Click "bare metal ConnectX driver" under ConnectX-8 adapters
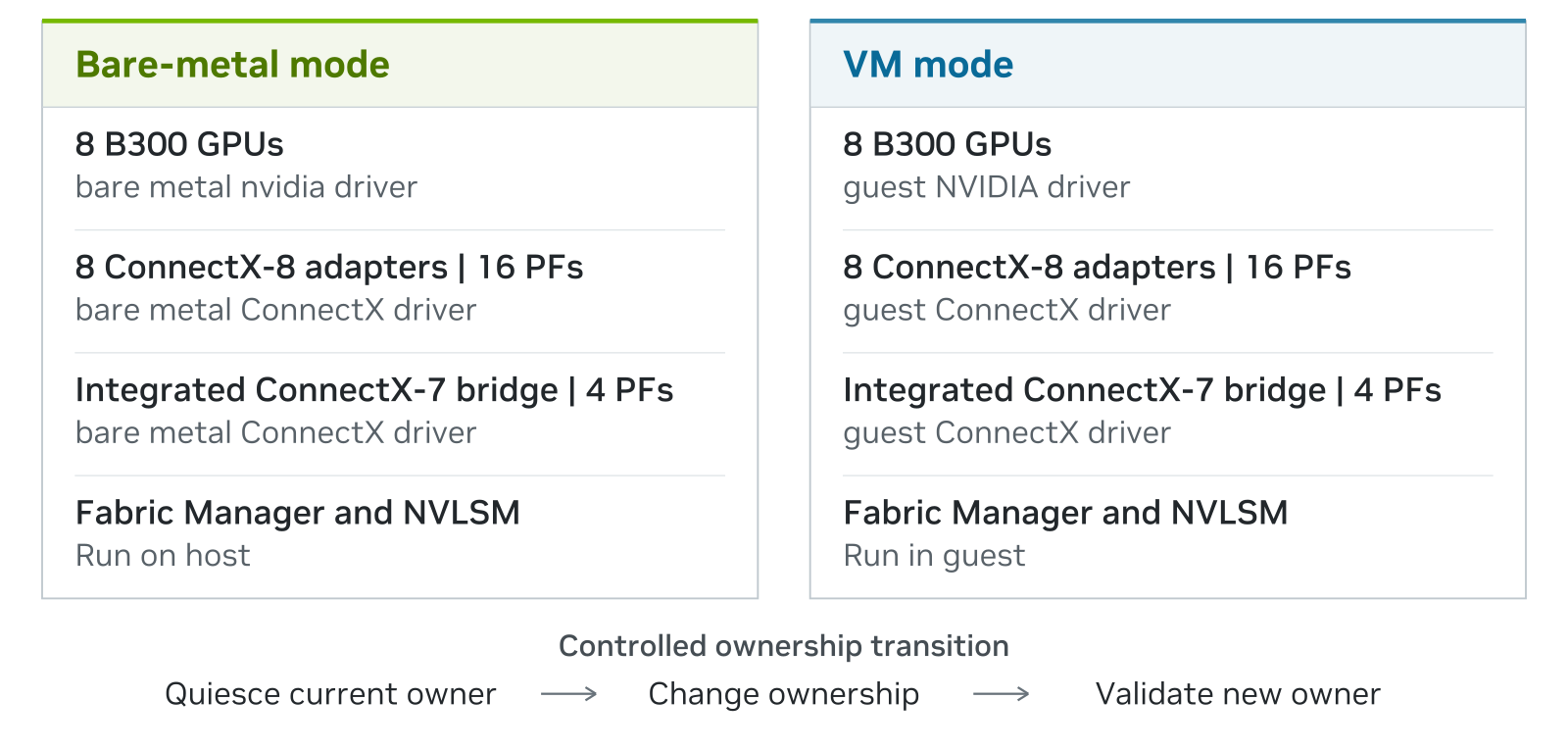 pyautogui.click(x=275, y=310)
